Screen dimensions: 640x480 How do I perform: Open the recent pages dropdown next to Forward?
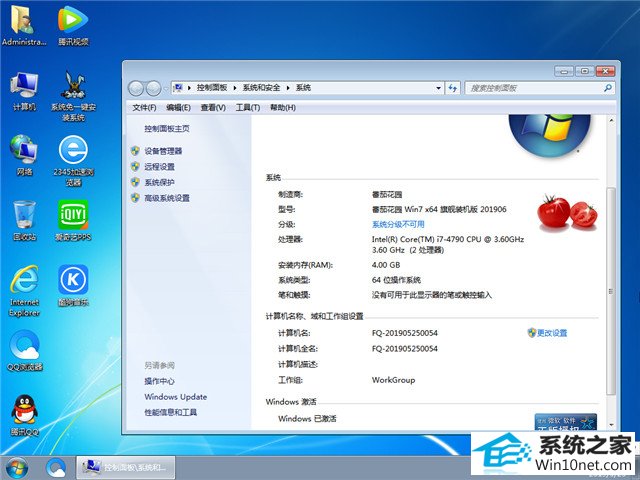click(166, 88)
